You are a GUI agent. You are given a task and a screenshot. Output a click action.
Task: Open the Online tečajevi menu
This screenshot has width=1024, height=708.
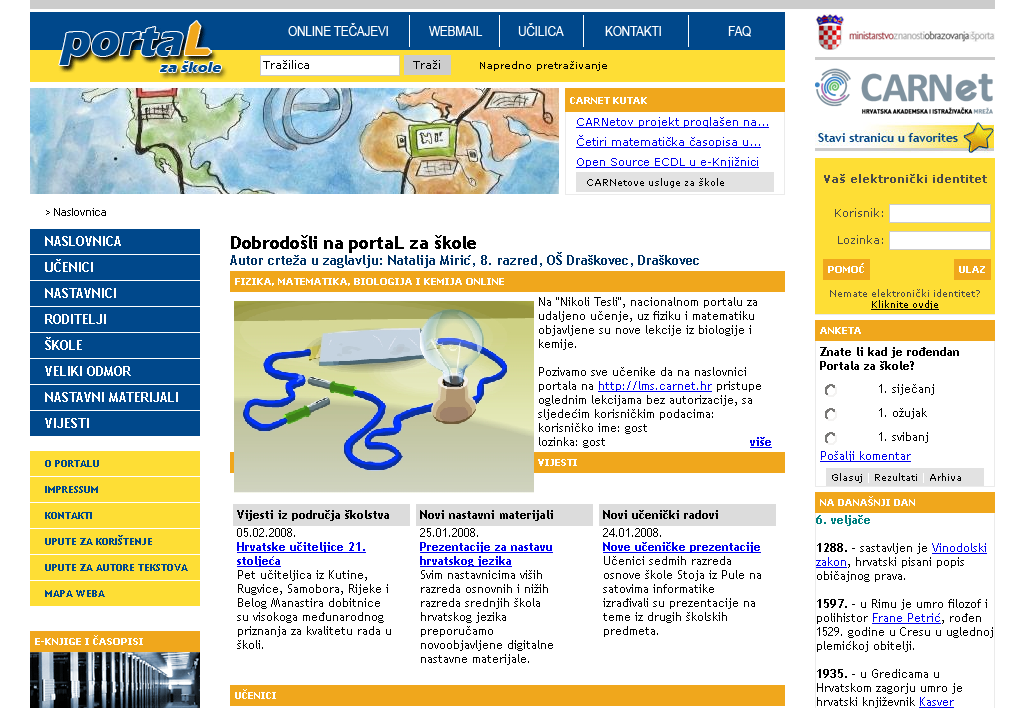(x=338, y=31)
